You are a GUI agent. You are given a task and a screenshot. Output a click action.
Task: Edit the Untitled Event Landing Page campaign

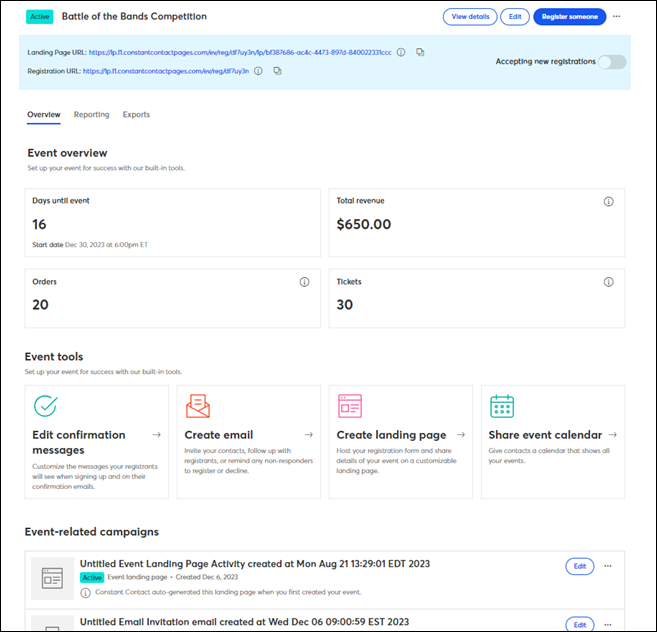pyautogui.click(x=580, y=566)
